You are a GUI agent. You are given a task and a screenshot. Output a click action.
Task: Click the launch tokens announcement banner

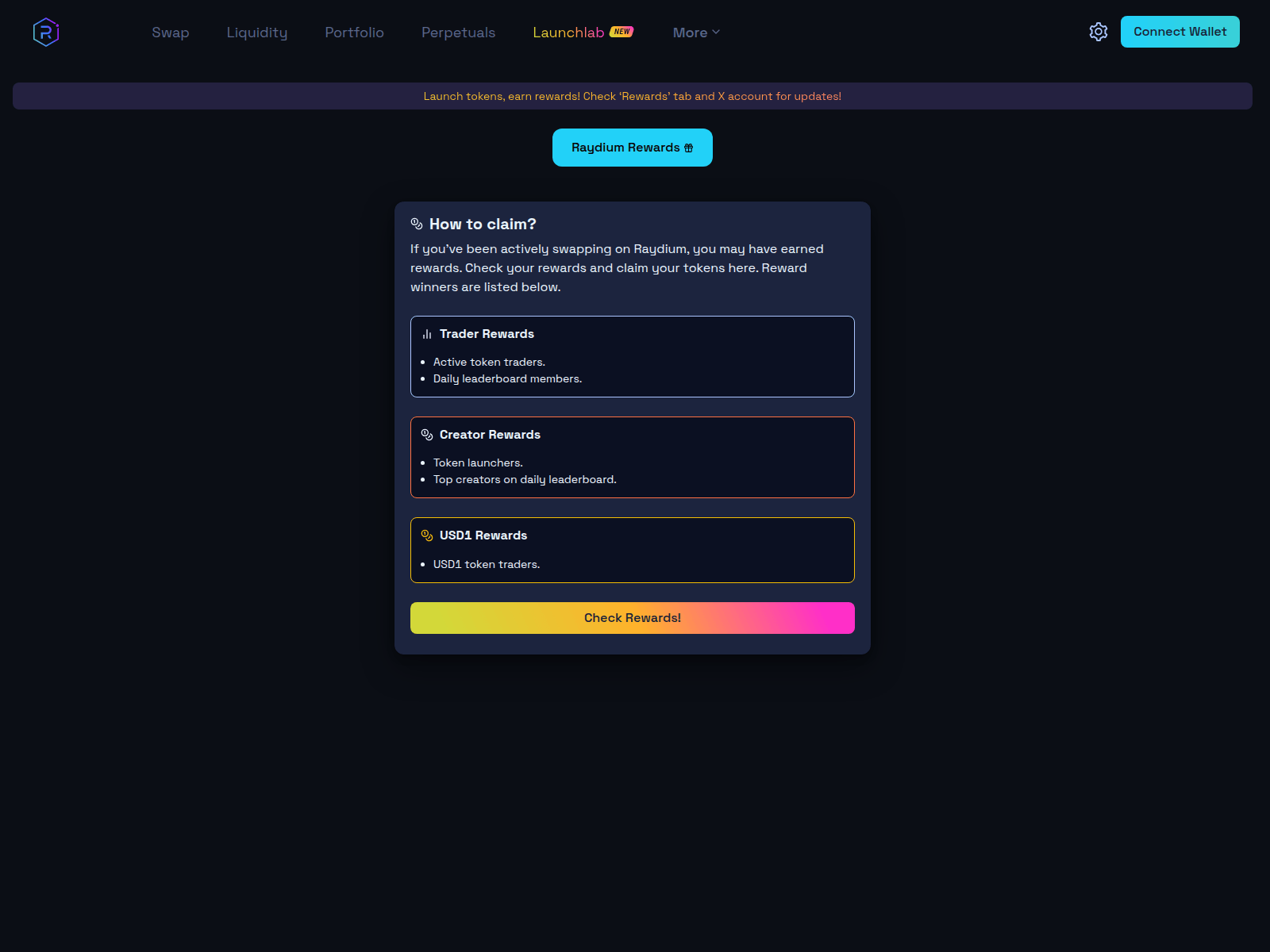tap(633, 96)
